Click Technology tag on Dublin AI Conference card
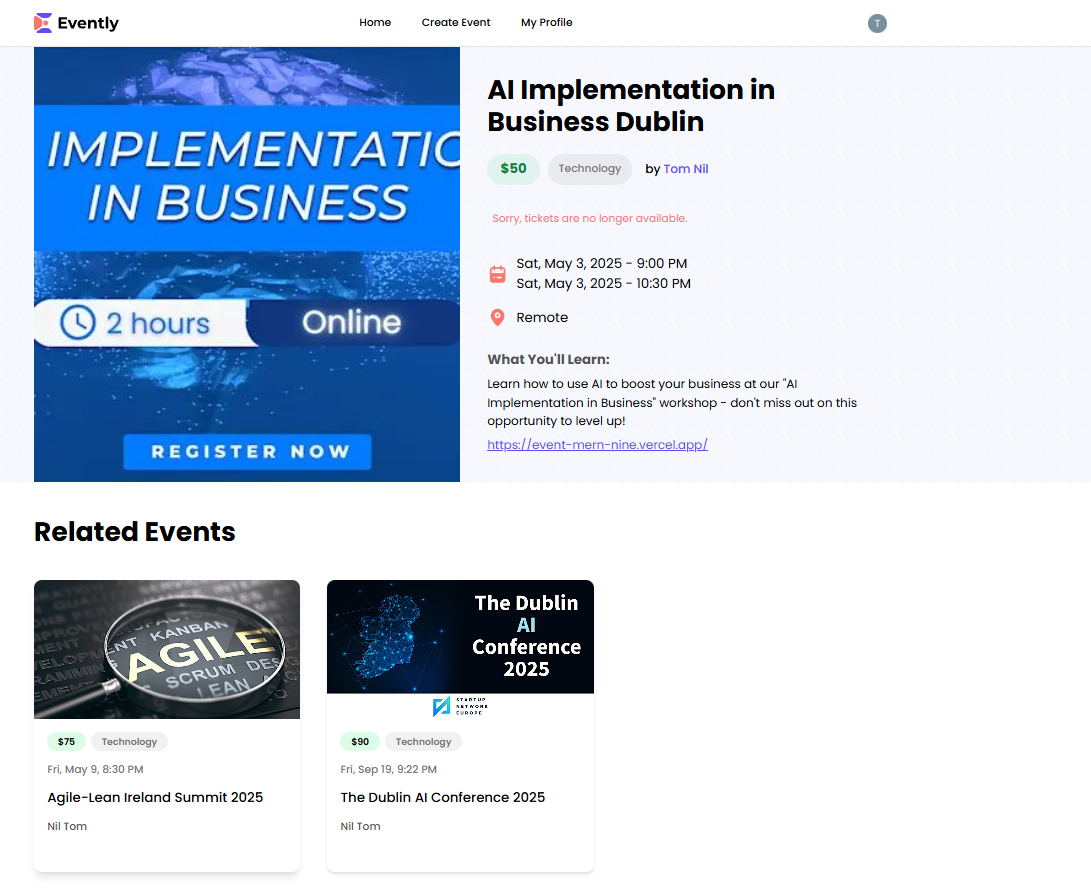Viewport: 1091px width, 892px height. (423, 742)
